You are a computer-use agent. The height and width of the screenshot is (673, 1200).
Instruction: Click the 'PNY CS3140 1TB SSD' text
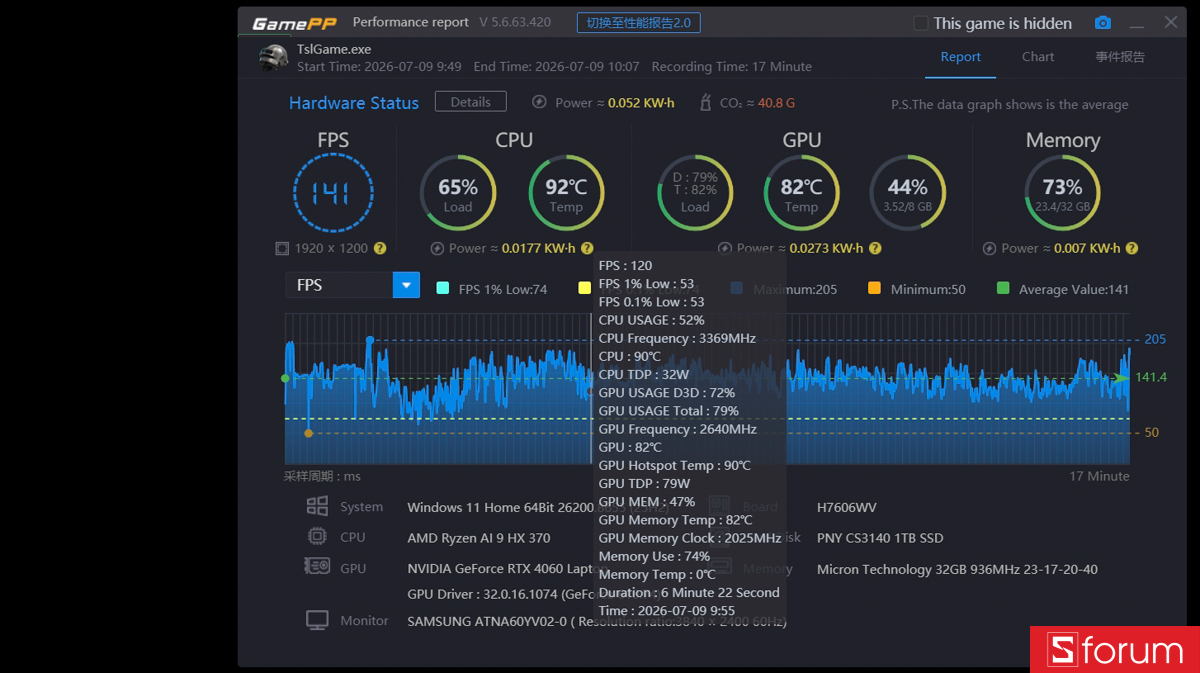880,537
